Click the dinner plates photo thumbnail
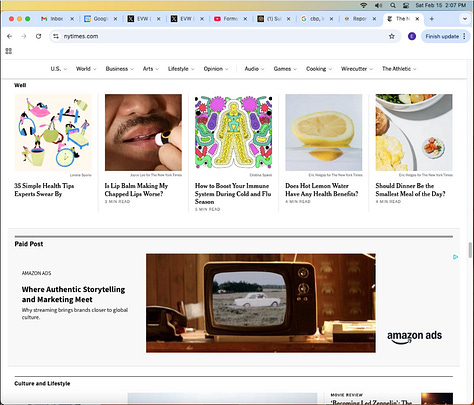This screenshot has height=405, width=474. (x=414, y=132)
